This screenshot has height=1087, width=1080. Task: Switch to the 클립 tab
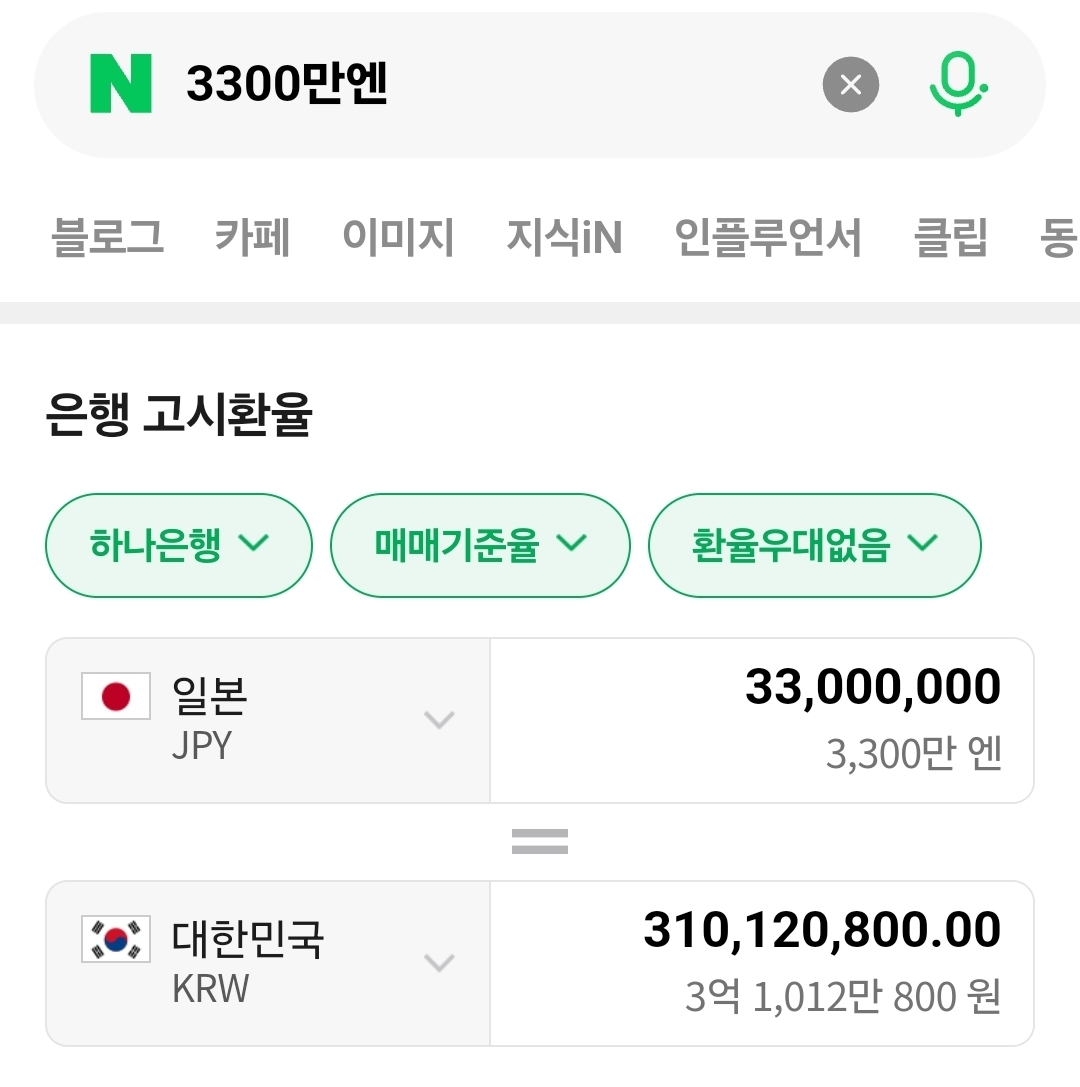point(951,238)
